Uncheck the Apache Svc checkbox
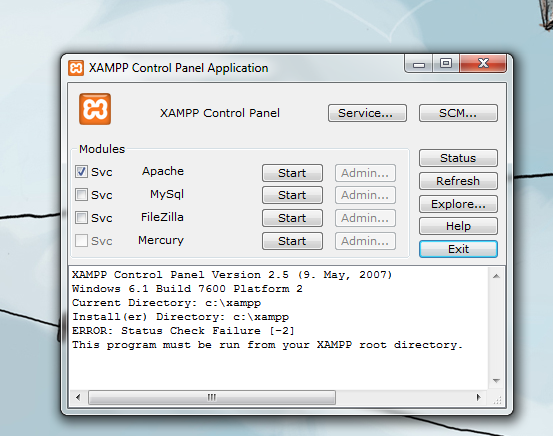Screen dimensions: 553x436 [x=81, y=172]
